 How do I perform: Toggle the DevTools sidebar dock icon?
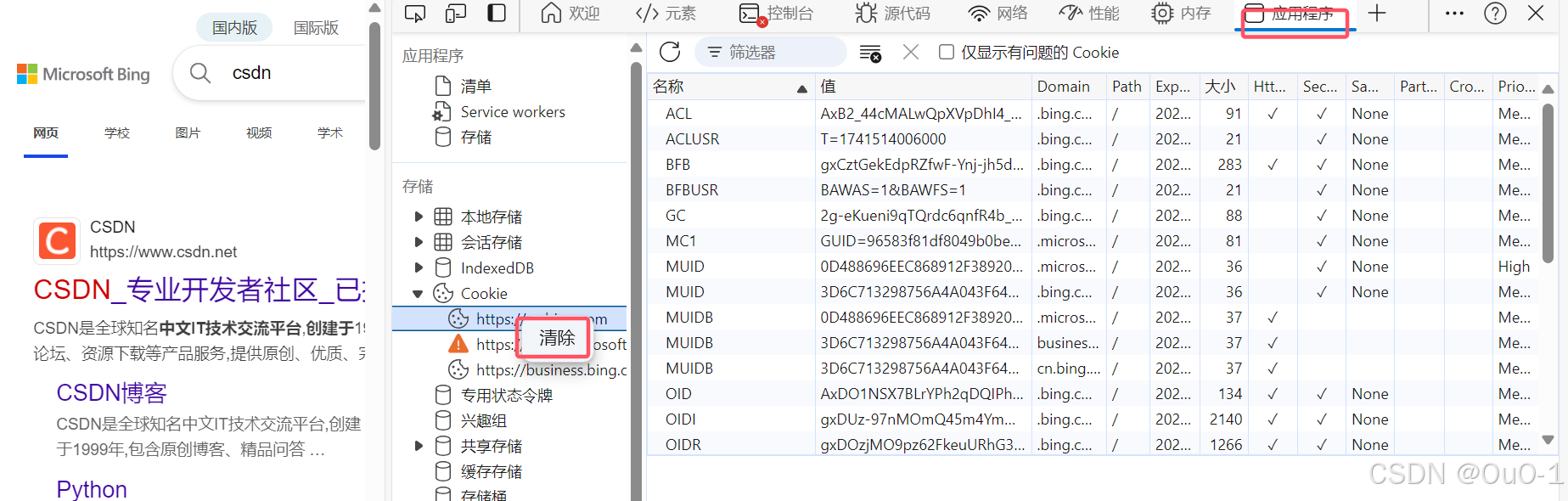tap(497, 14)
